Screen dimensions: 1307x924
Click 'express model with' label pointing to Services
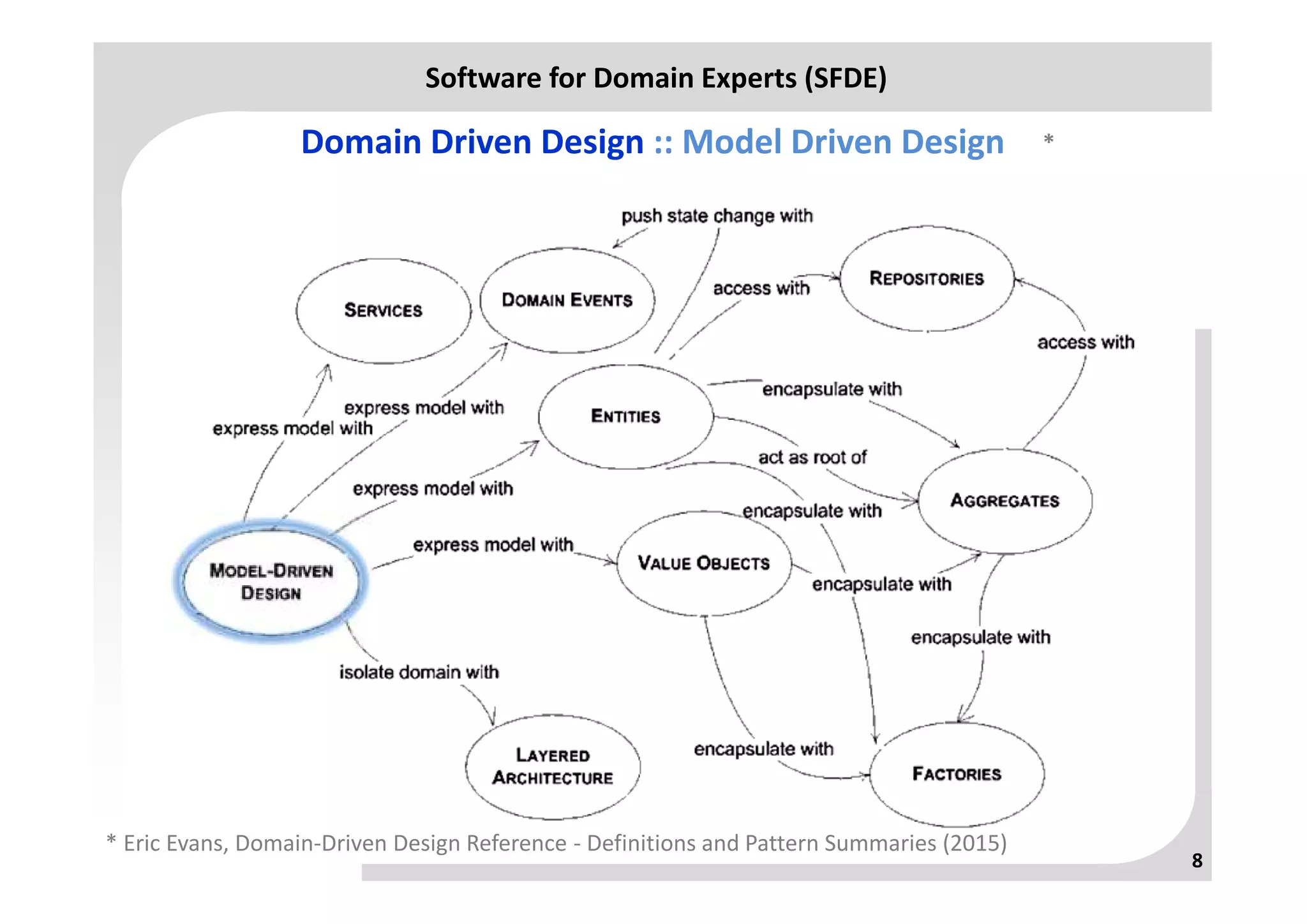coord(292,428)
